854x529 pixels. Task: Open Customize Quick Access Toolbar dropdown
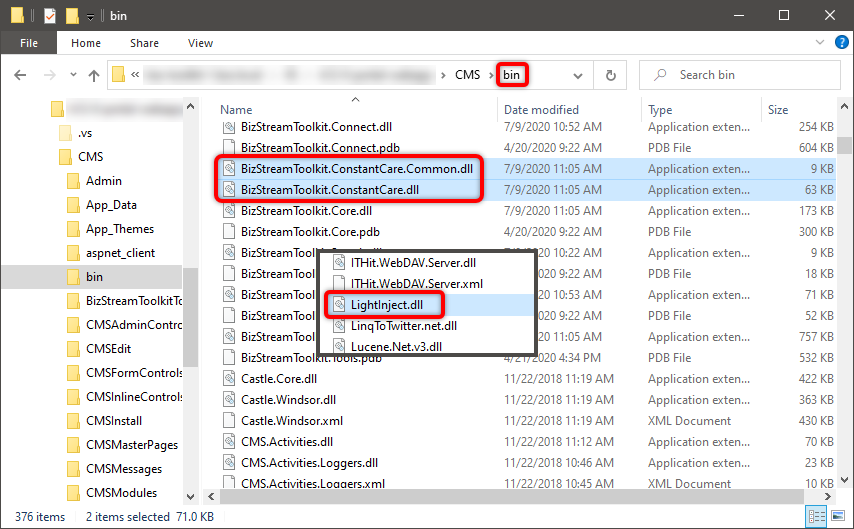pos(90,17)
